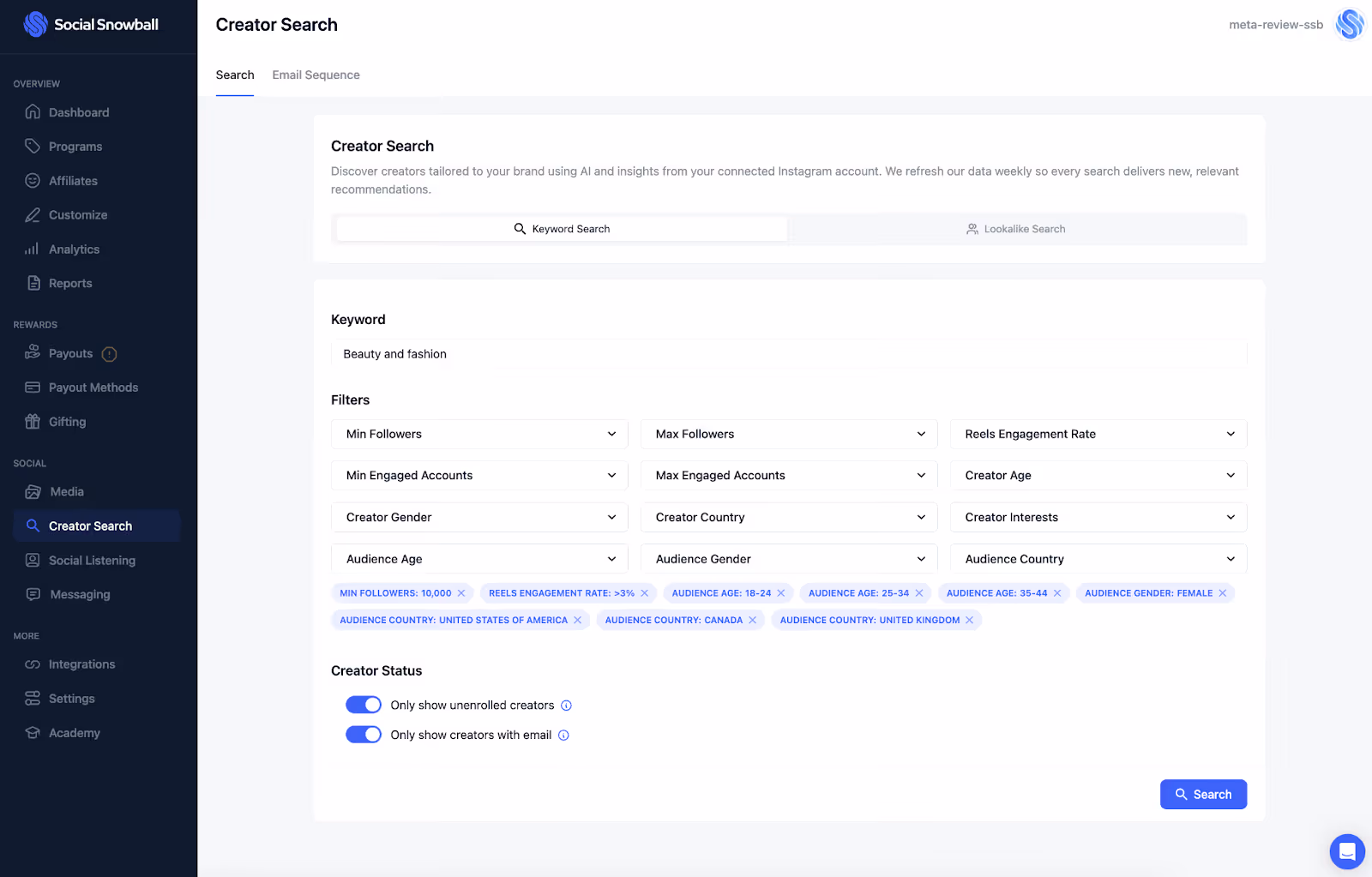Click the Dashboard home icon
Screen dimensions: 1372x877
33,112
